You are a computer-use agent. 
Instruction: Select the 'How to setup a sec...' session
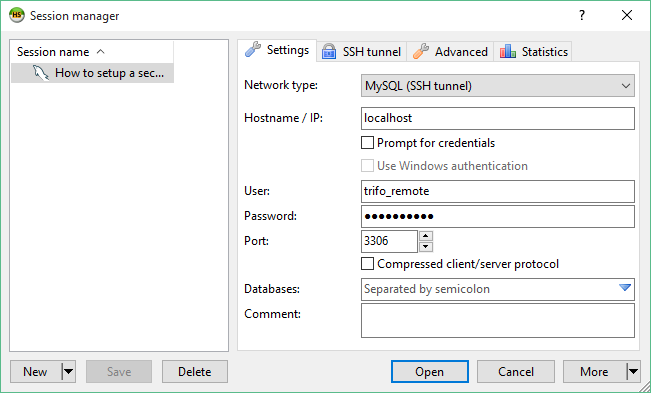click(x=92, y=73)
